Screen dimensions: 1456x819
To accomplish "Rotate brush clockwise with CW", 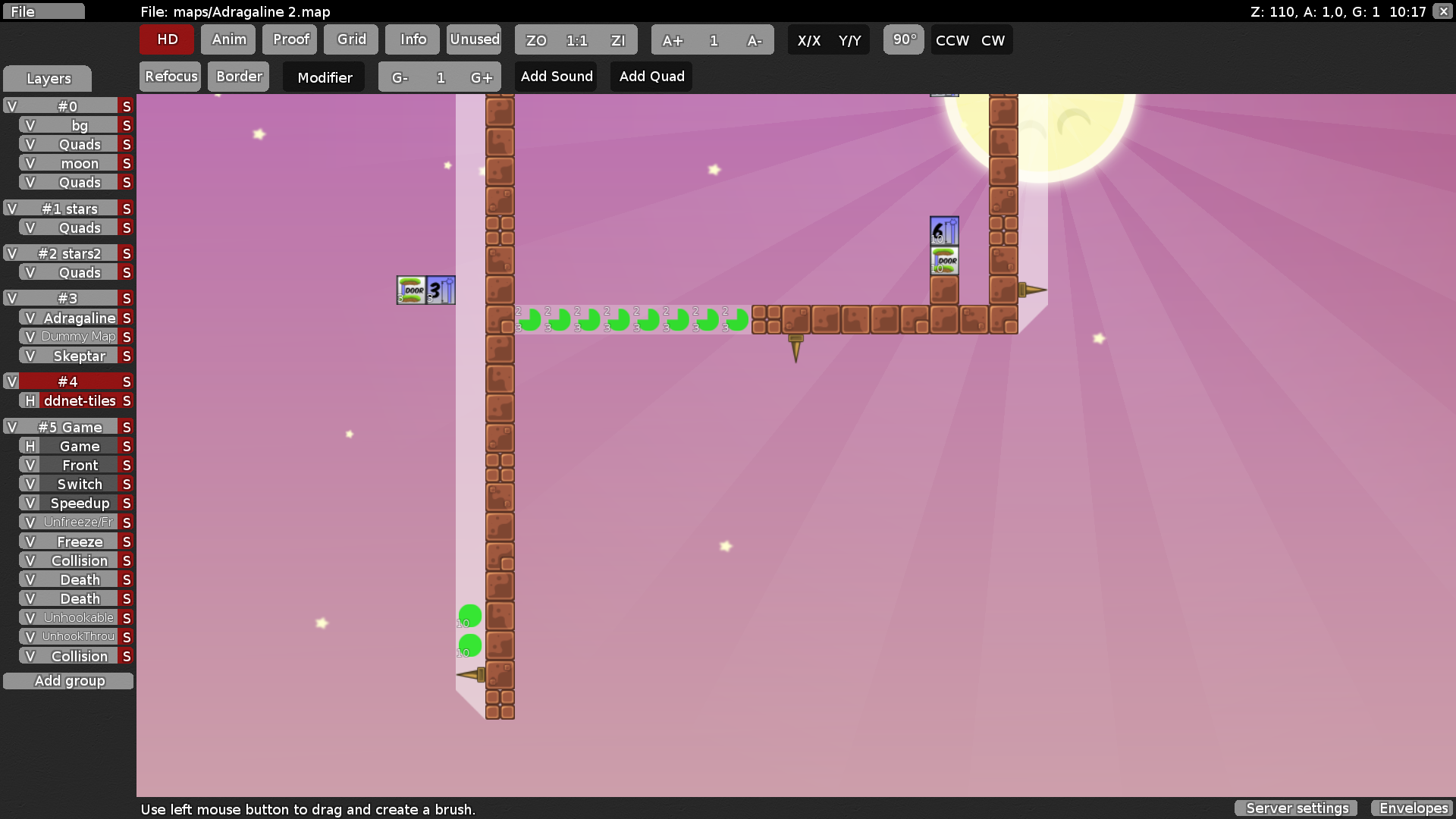I will (x=993, y=40).
